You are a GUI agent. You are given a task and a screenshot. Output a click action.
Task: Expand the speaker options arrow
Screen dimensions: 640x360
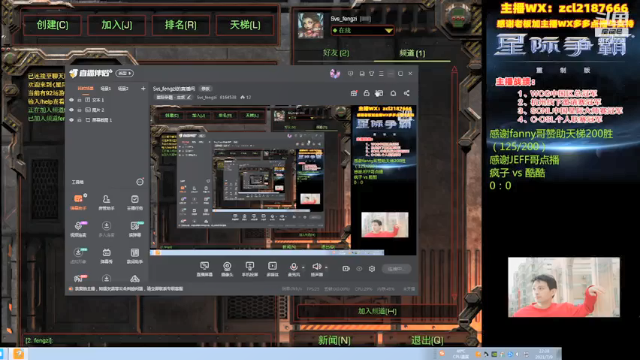tap(326, 267)
